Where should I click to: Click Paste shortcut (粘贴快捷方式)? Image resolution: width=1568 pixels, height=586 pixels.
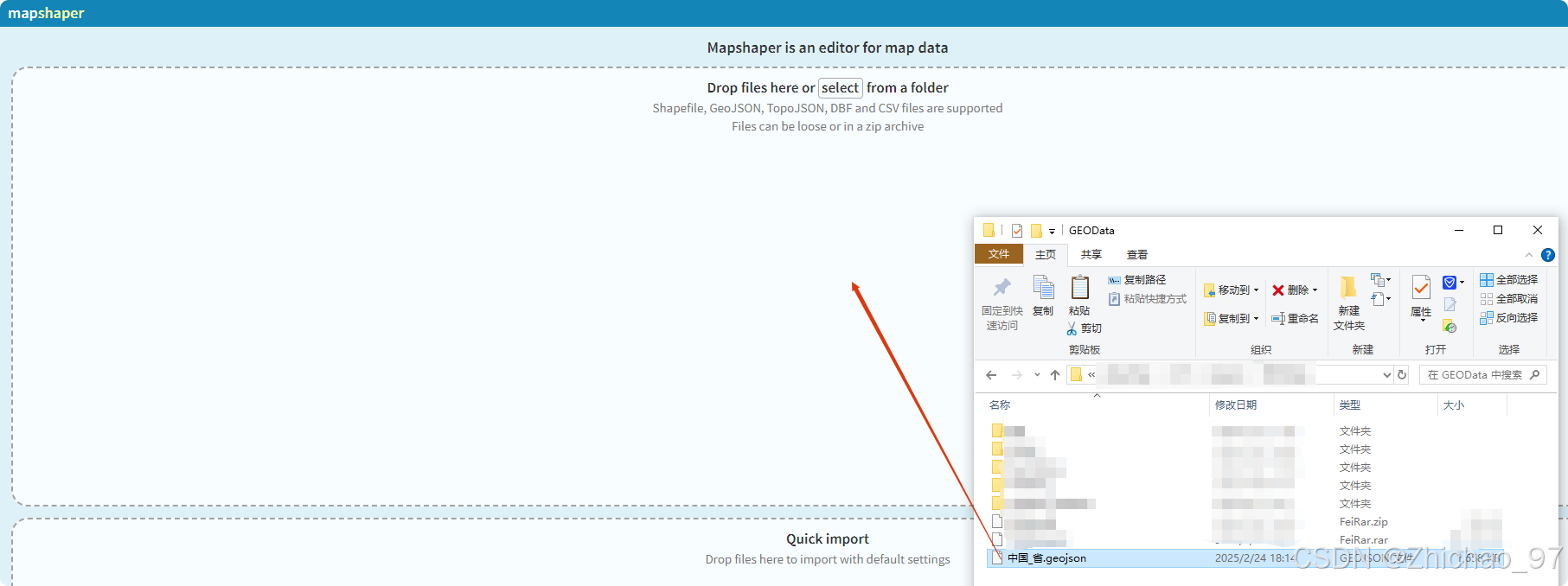(1148, 299)
